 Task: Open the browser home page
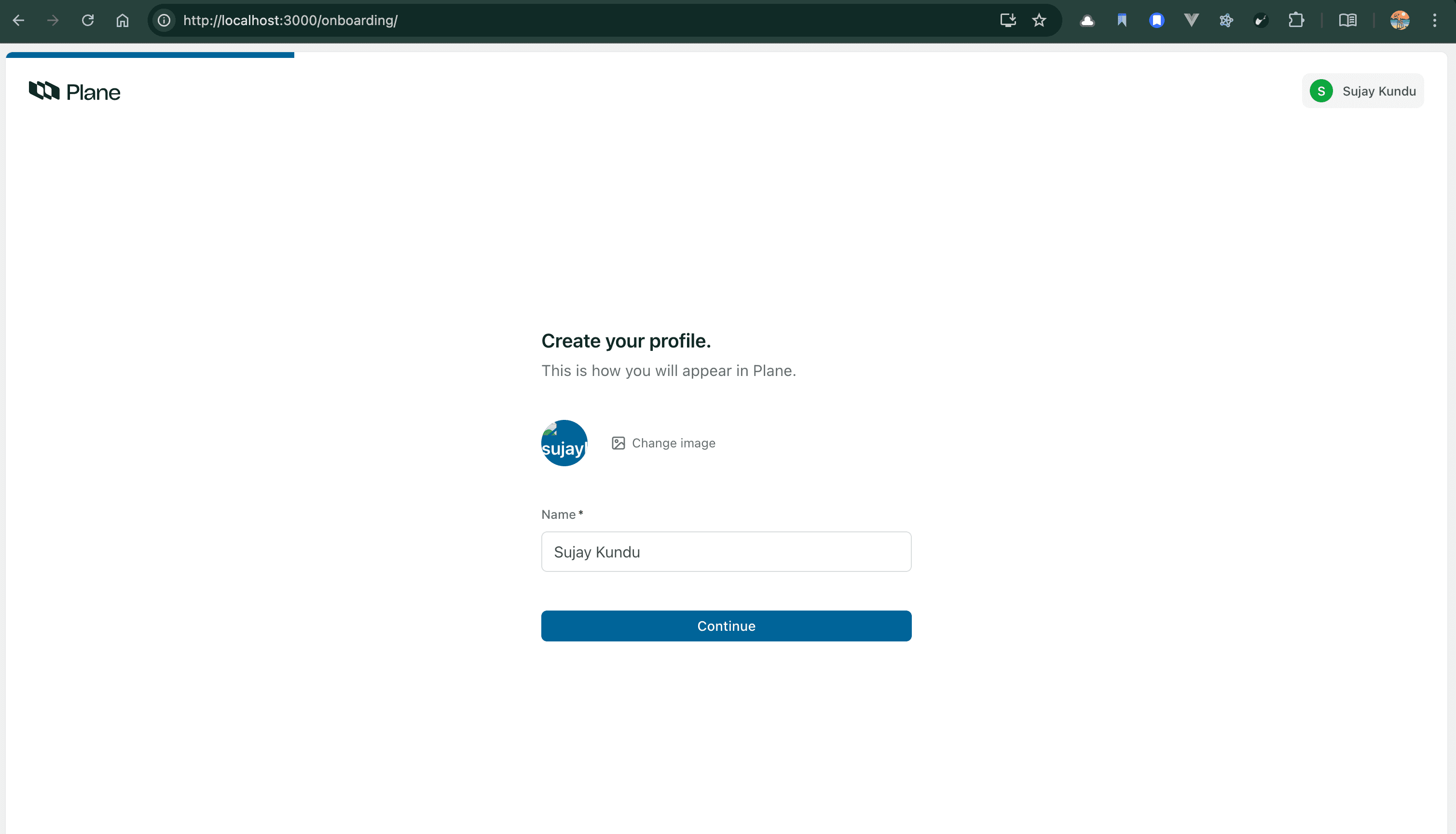(x=123, y=21)
